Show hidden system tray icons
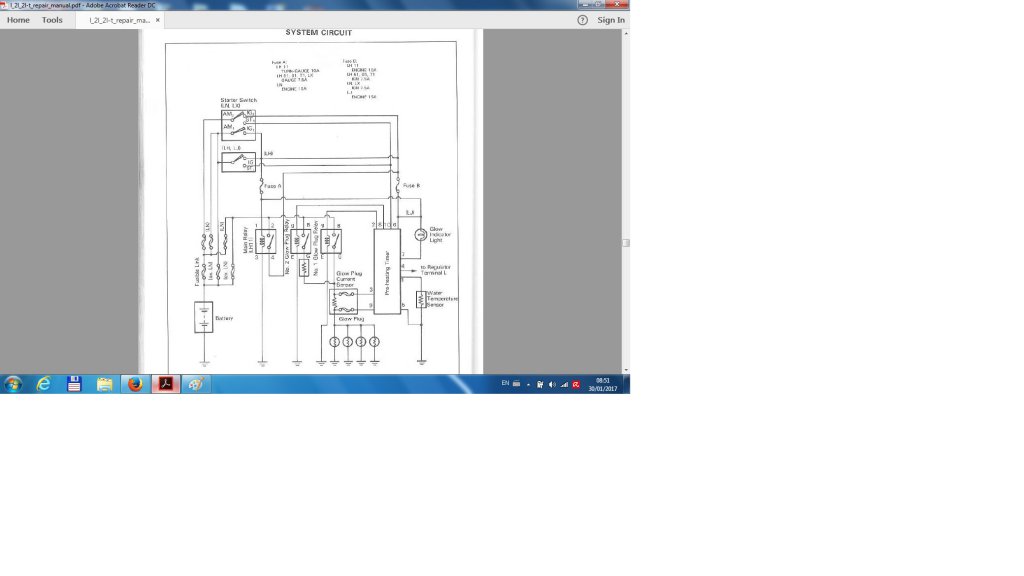Image resolution: width=1024 pixels, height=576 pixels. [x=528, y=384]
